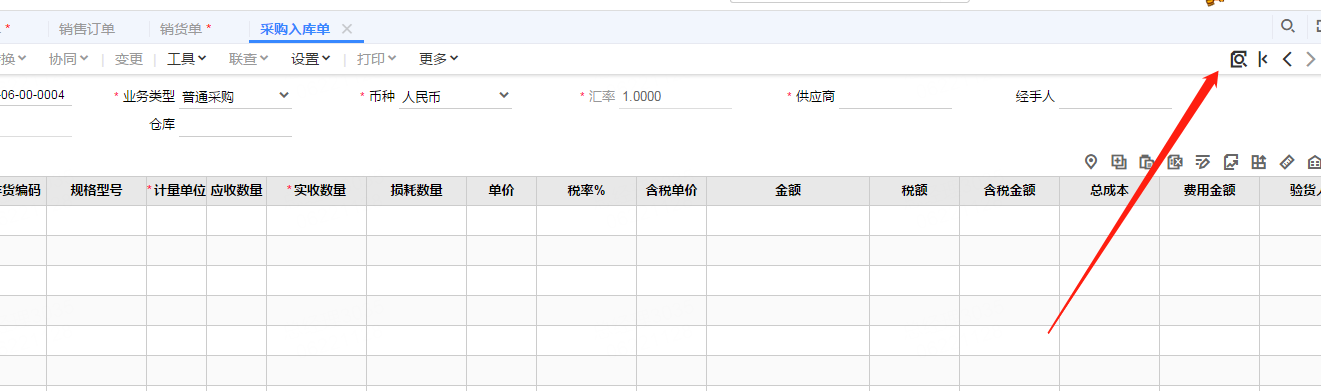Click the image chart icon above the table
The width and height of the screenshot is (1321, 391).
pyautogui.click(x=1231, y=162)
